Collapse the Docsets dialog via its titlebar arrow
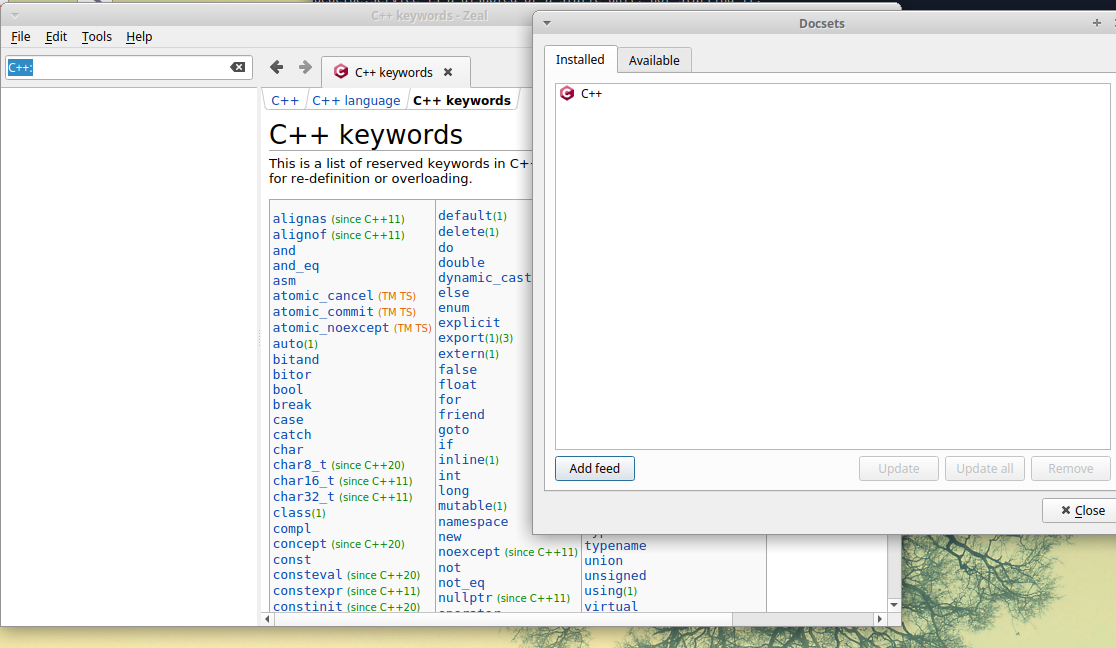The image size is (1116, 648). [x=546, y=22]
